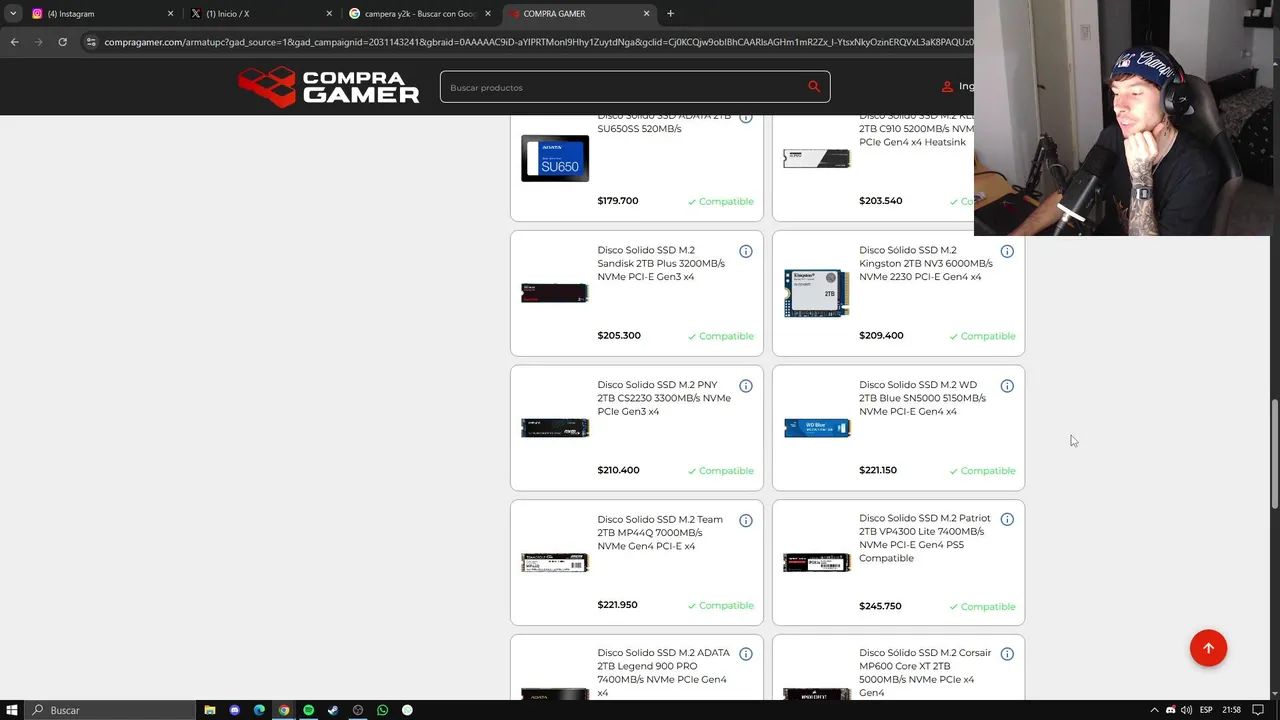
Task: Click the $245.750 price
Action: (x=880, y=606)
